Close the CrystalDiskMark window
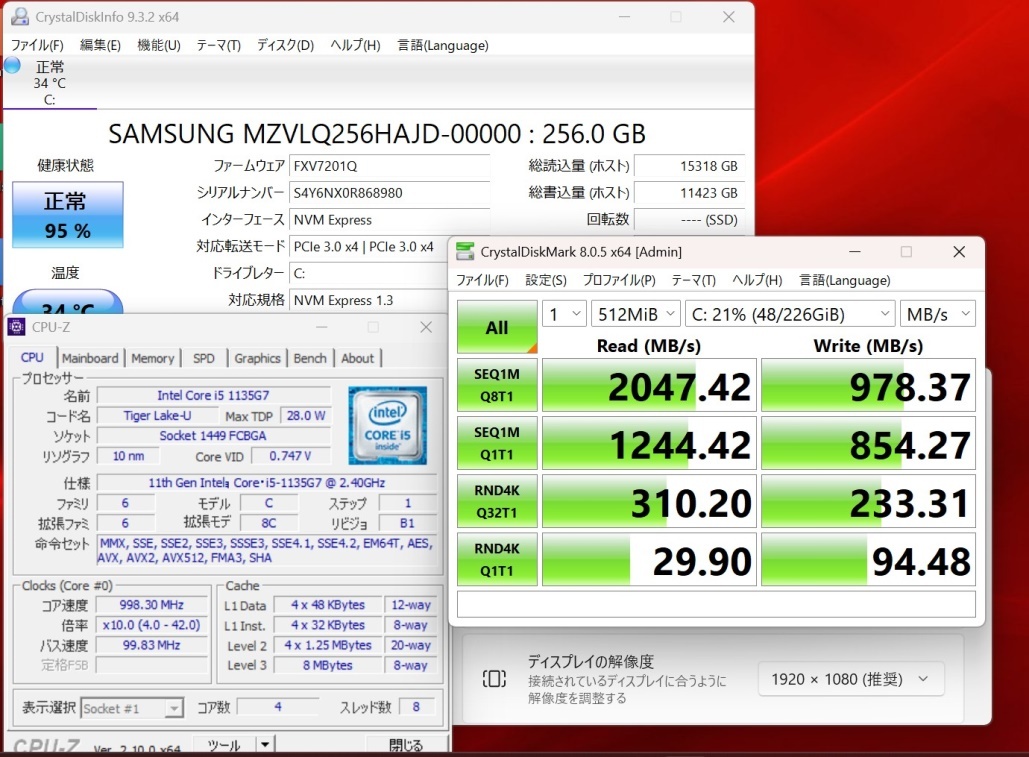This screenshot has width=1029, height=757. [959, 252]
